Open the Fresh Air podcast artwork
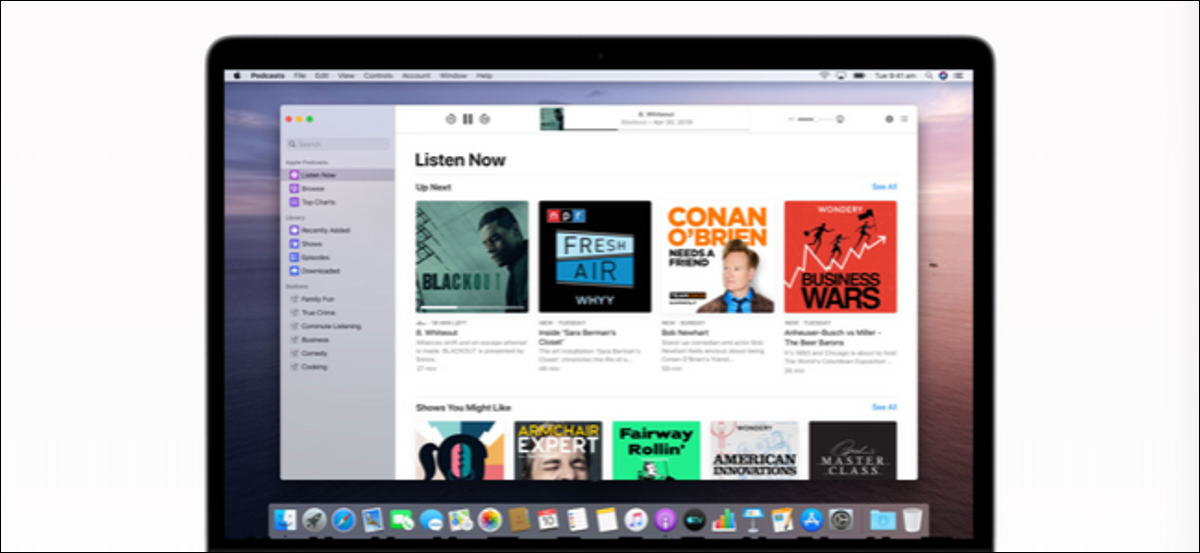The height and width of the screenshot is (553, 1200). pos(595,257)
